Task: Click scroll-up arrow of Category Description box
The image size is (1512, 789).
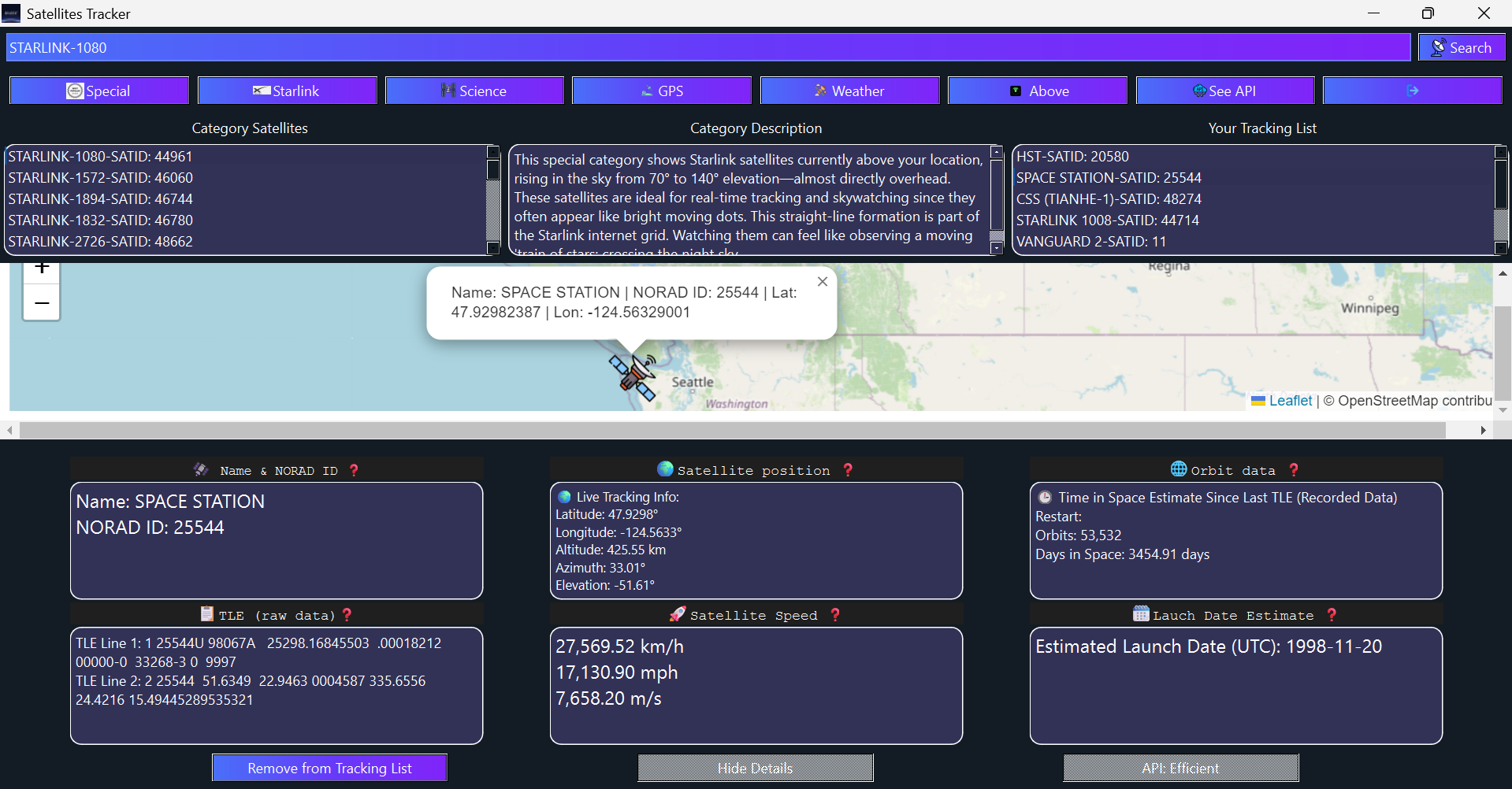Action: click(997, 152)
